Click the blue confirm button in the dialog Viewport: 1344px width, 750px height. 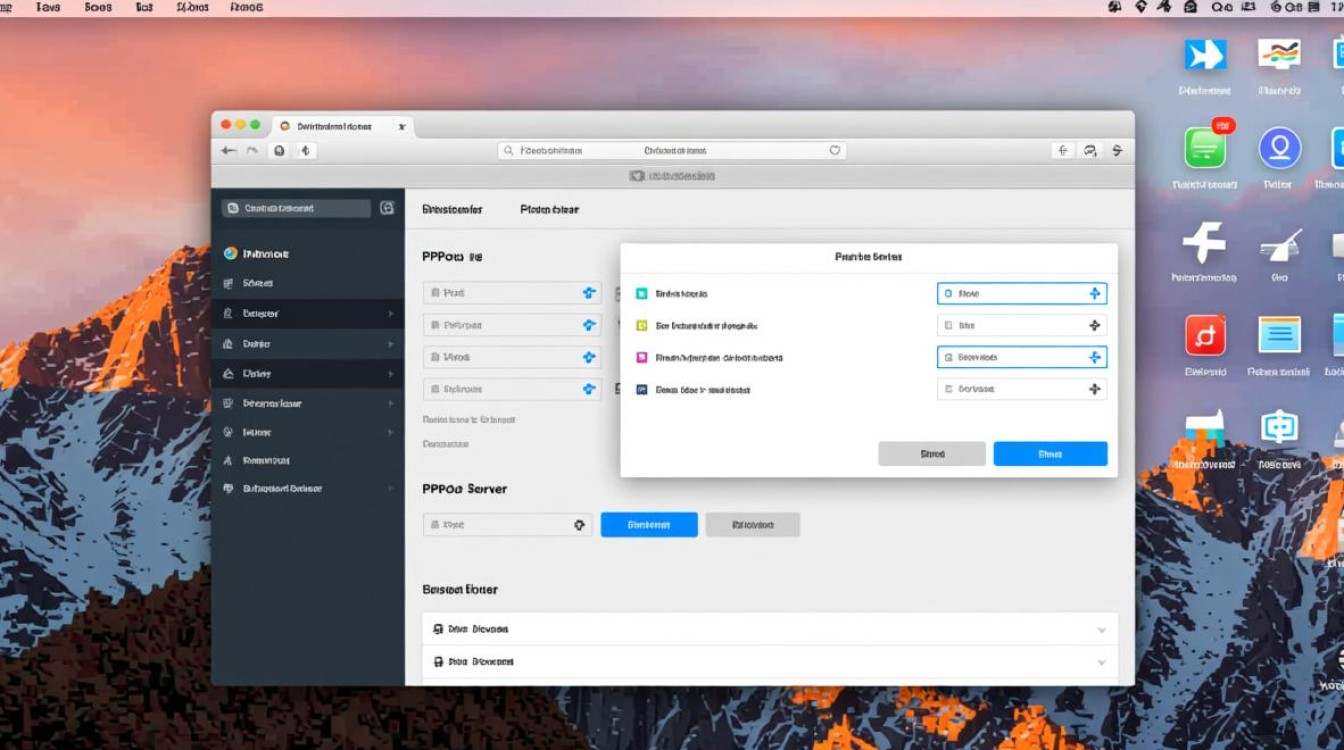tap(1050, 454)
